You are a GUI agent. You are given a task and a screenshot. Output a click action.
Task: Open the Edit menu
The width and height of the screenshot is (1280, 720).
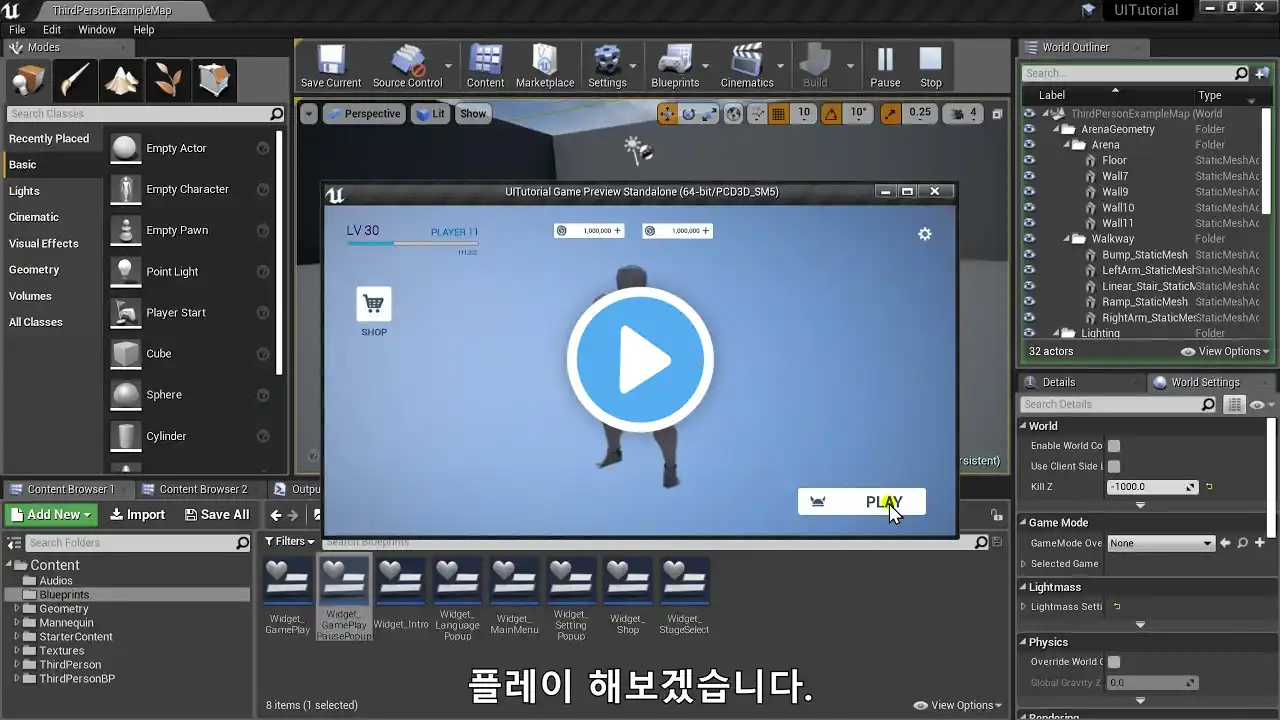coord(52,30)
